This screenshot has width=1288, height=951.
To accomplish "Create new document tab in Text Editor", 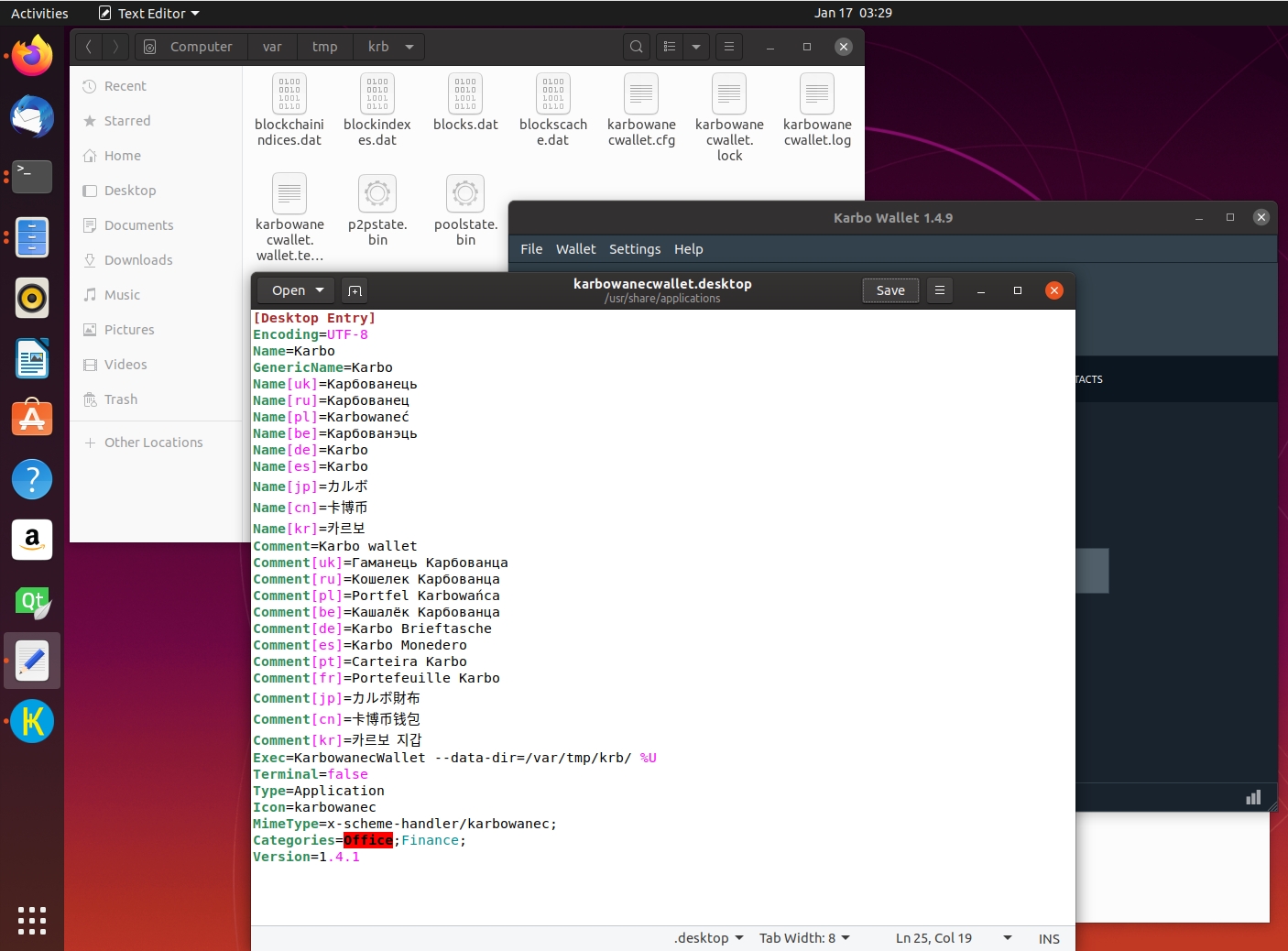I will [355, 290].
